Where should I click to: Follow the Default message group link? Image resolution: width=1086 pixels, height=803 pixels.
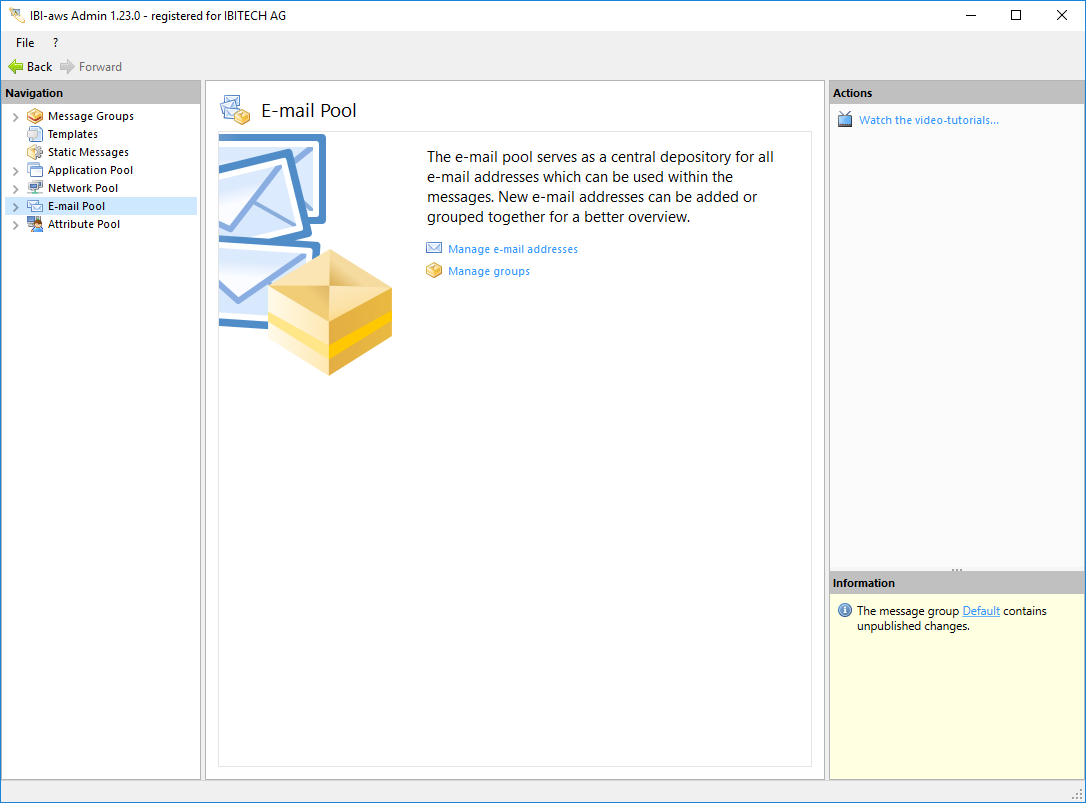tap(980, 611)
